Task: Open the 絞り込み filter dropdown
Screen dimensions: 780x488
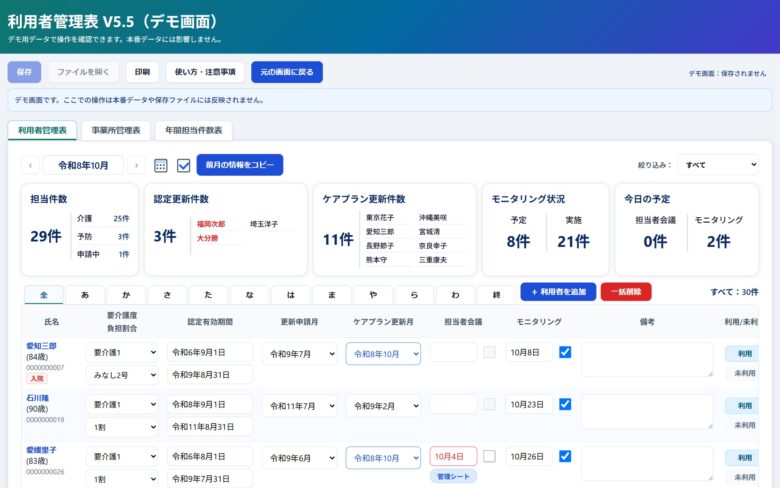Action: click(718, 165)
